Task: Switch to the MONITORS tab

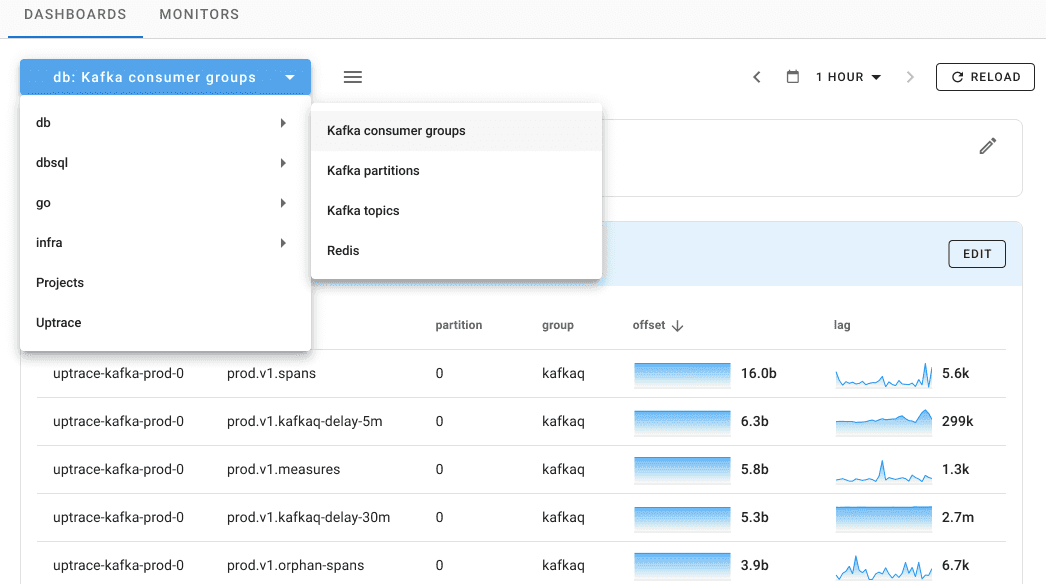Action: point(199,15)
